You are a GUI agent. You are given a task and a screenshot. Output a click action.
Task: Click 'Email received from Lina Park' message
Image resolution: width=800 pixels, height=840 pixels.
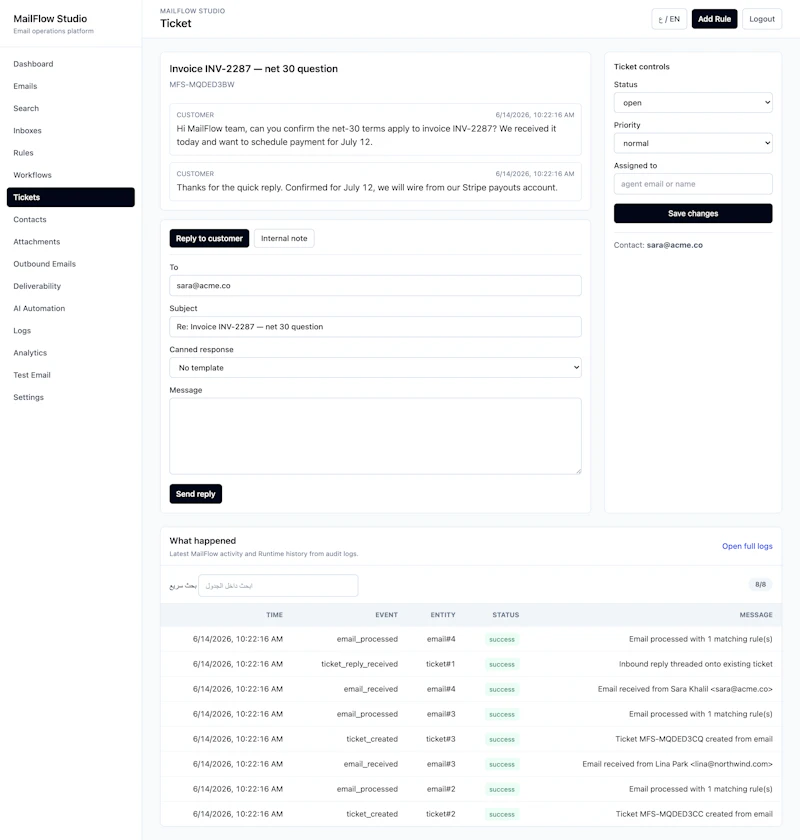pos(677,764)
